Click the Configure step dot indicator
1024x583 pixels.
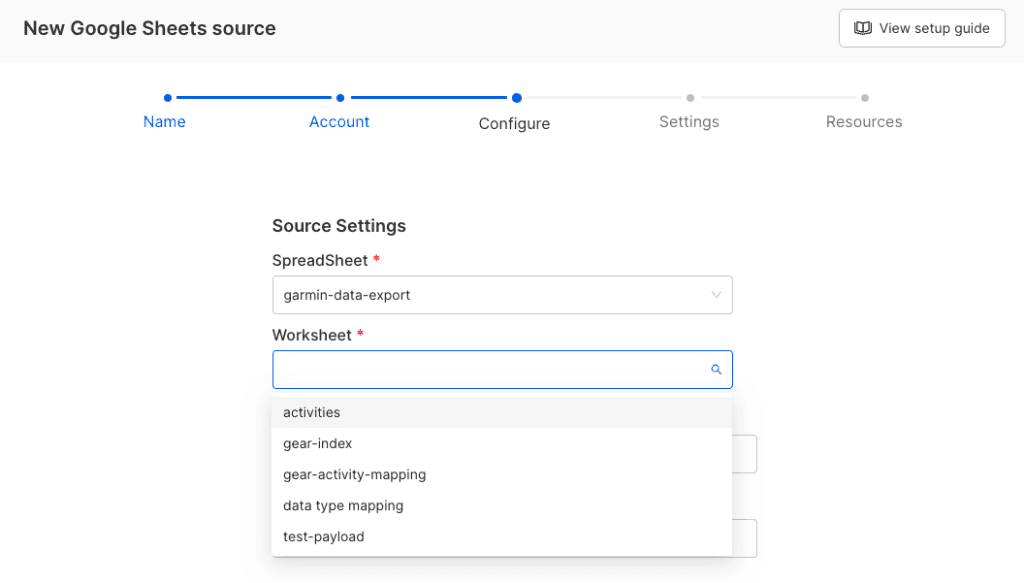click(x=516, y=98)
